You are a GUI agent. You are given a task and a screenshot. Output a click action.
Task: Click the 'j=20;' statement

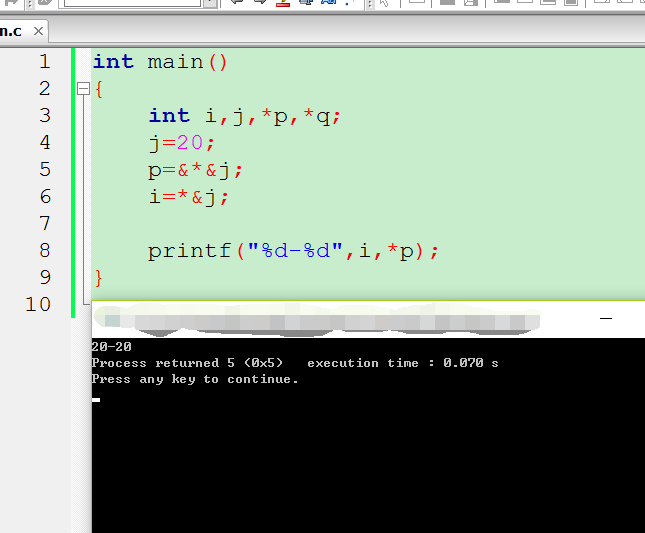181,144
